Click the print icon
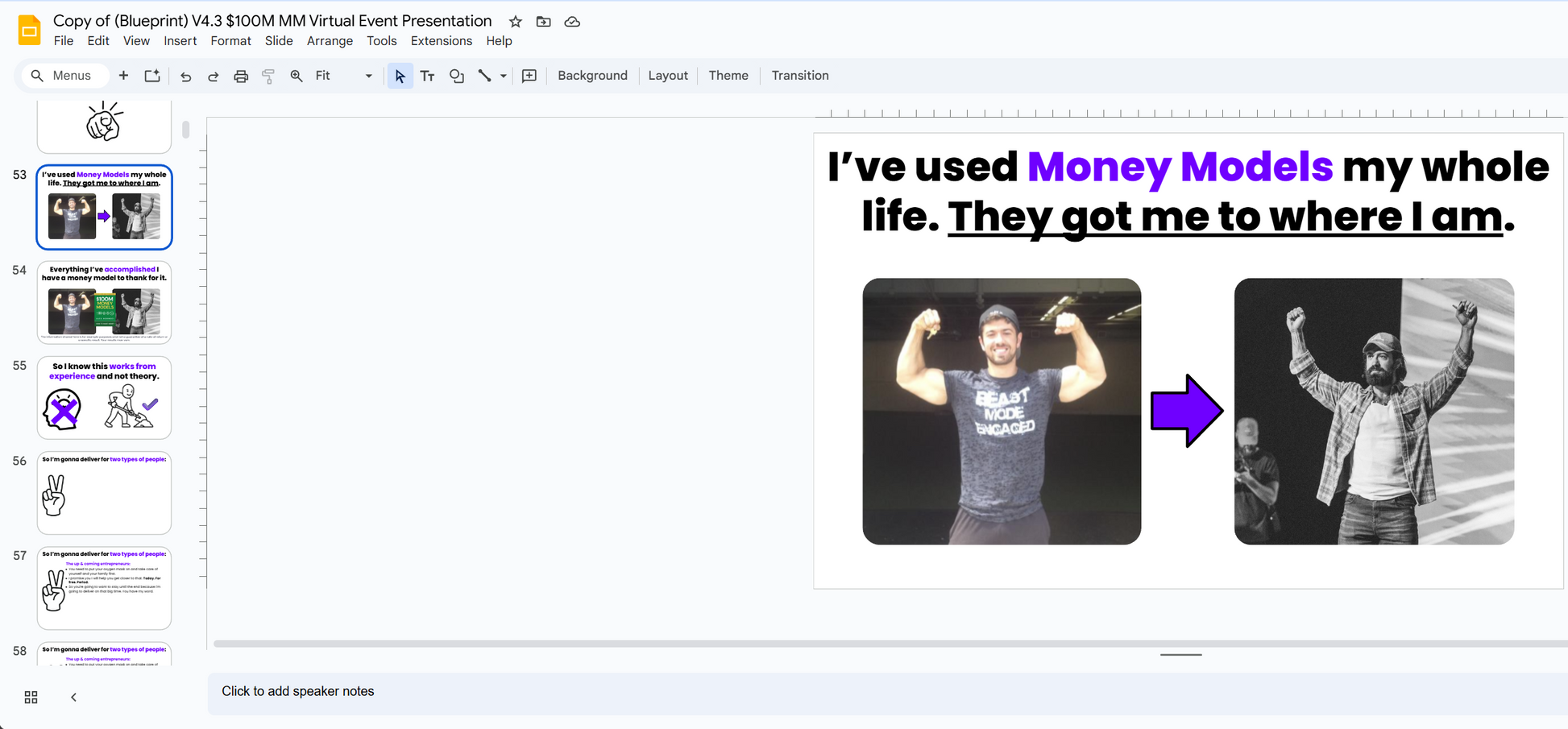Viewport: 1568px width, 729px height. (x=240, y=76)
